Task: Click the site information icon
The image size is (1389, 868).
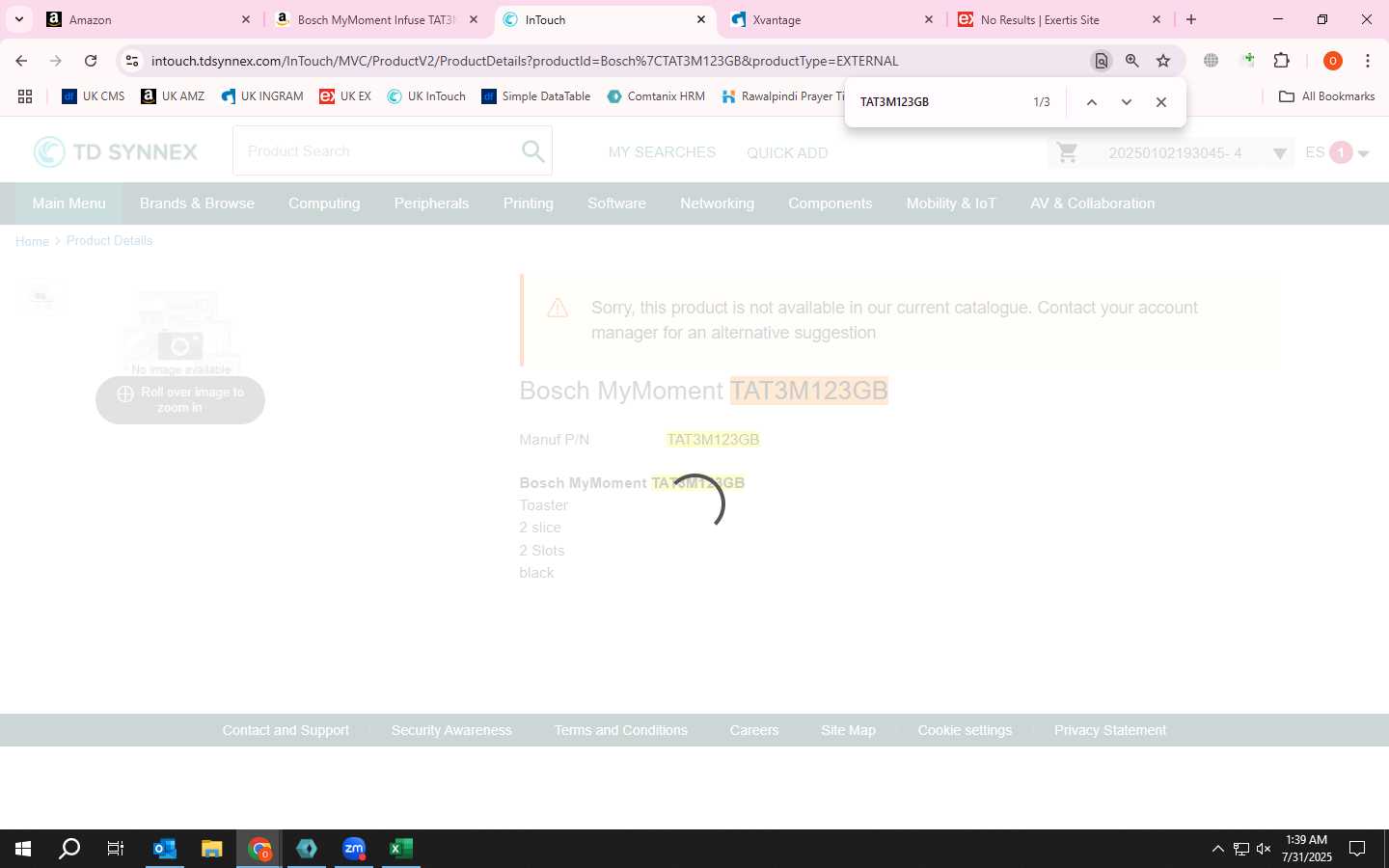Action: pyautogui.click(x=132, y=61)
